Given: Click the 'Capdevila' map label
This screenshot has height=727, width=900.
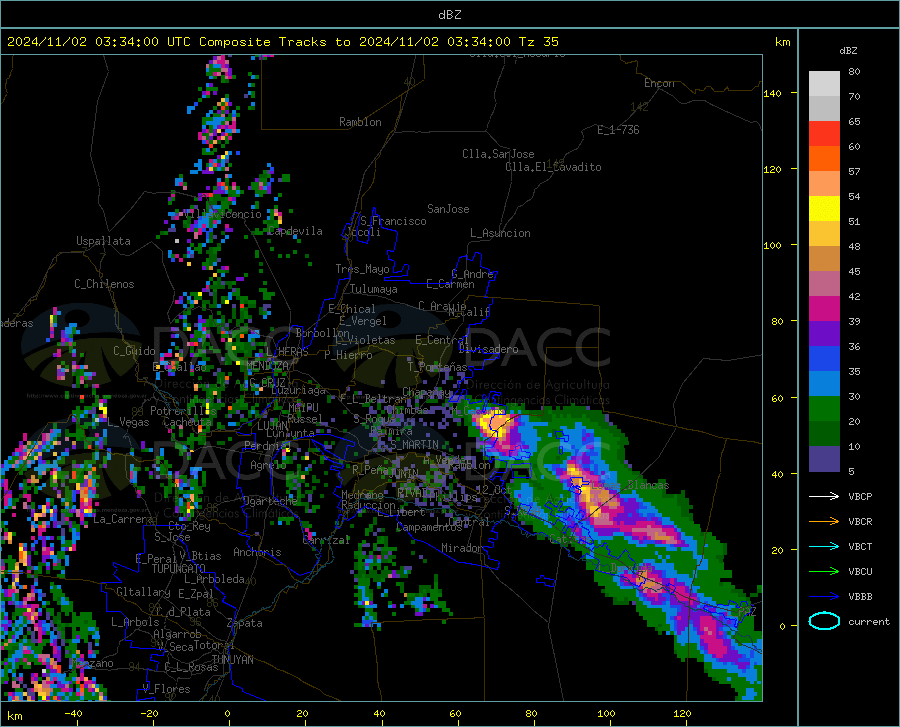Looking at the screenshot, I should coord(295,231).
